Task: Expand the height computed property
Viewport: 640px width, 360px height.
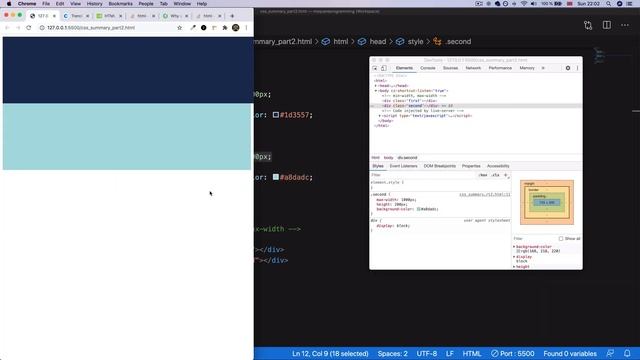Action: coord(514,267)
